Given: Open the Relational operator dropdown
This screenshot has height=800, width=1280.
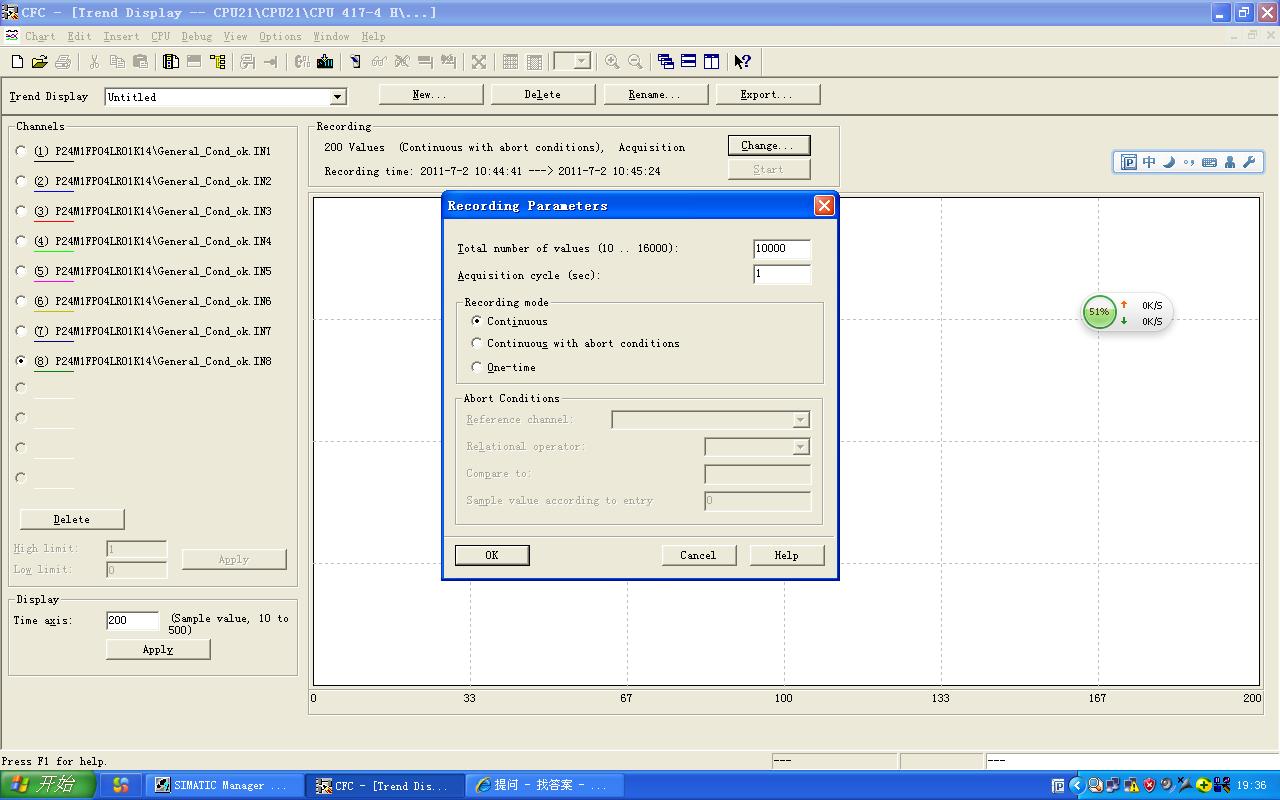Looking at the screenshot, I should coord(800,447).
